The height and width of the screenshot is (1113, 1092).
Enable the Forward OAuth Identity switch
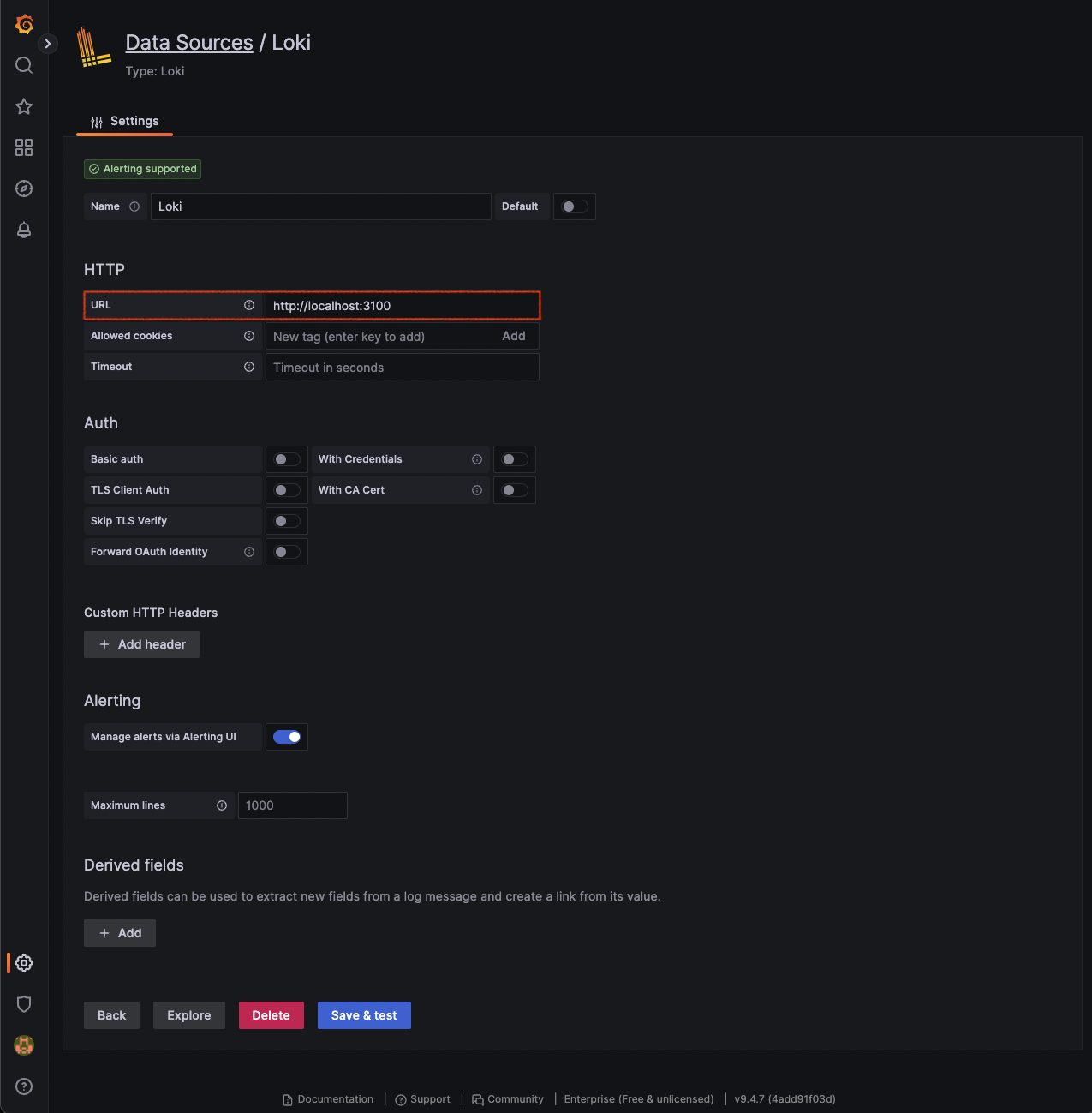coord(287,552)
